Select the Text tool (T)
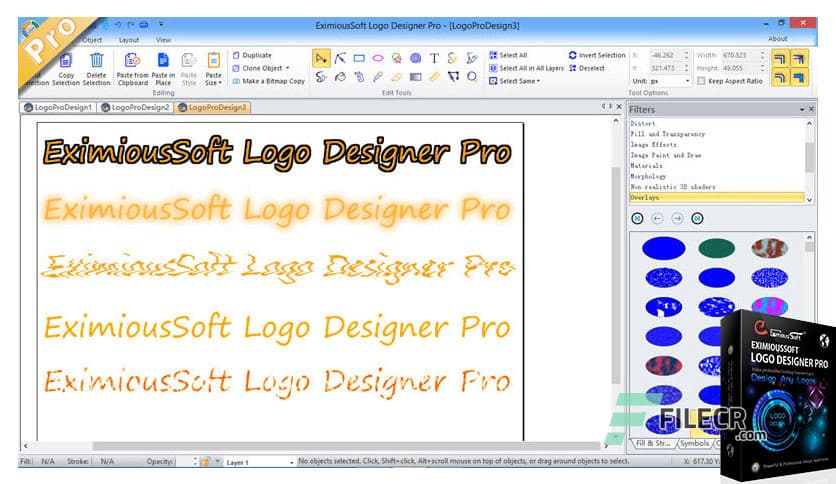The height and width of the screenshot is (484, 836). pyautogui.click(x=435, y=58)
